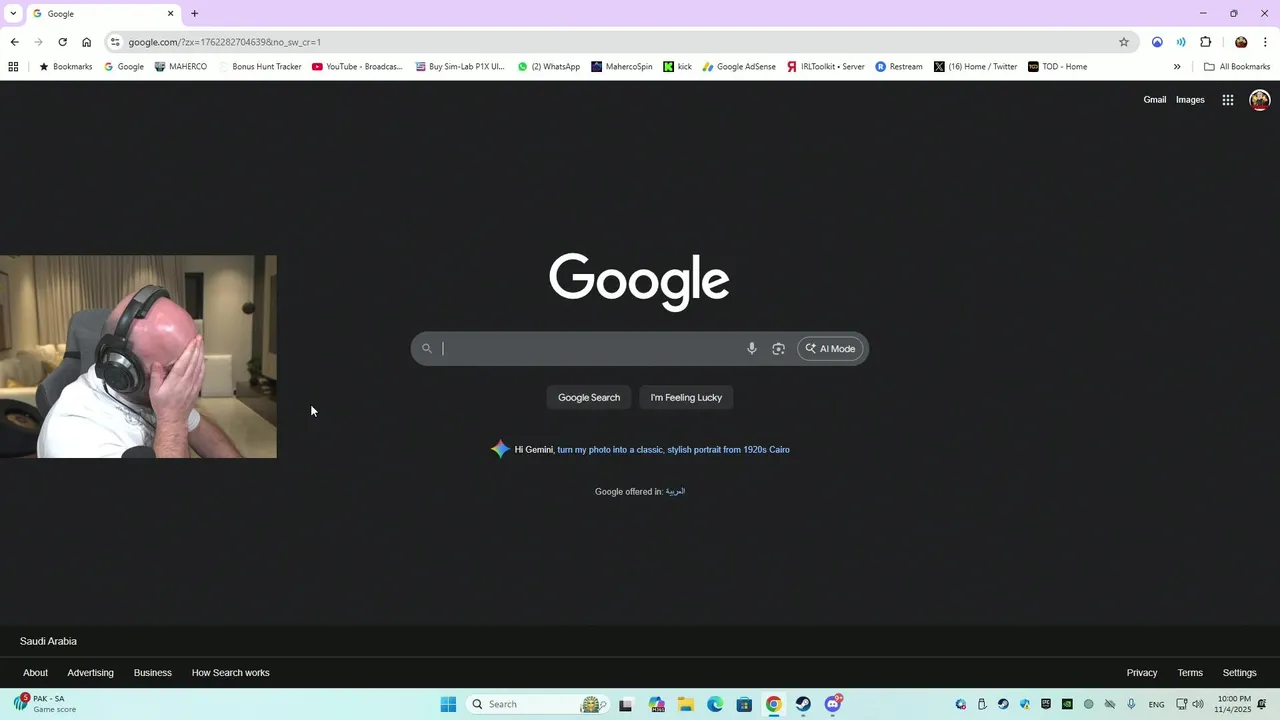
Task: Open the Bonus Hunt Tracker bookmark
Action: [260, 67]
